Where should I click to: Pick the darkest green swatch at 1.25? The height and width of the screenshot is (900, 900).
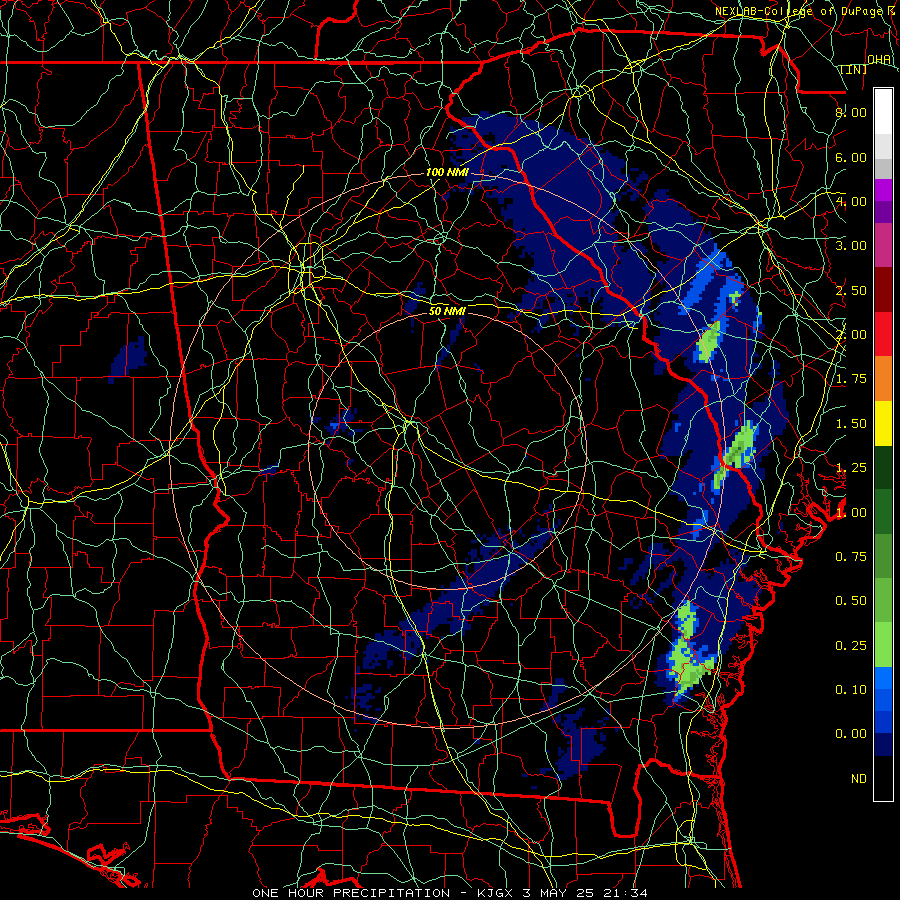click(883, 467)
